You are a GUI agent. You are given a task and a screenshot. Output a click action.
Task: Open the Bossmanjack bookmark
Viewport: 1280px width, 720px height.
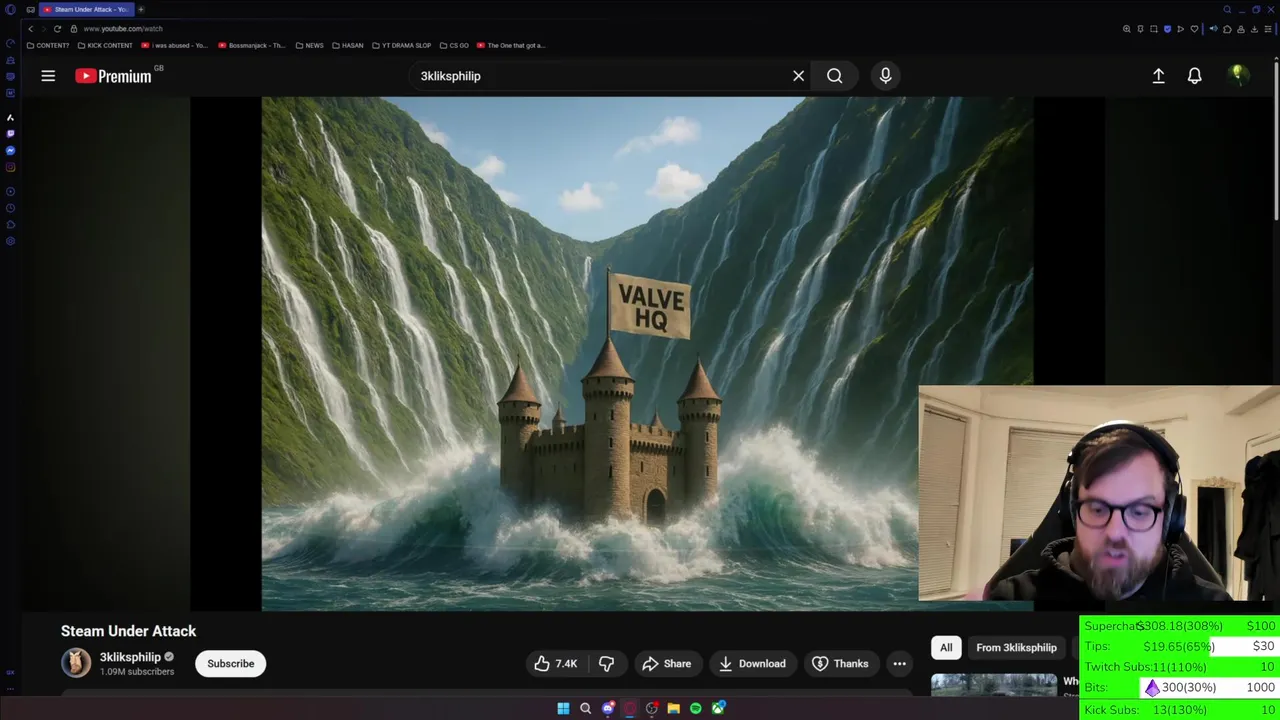[251, 45]
